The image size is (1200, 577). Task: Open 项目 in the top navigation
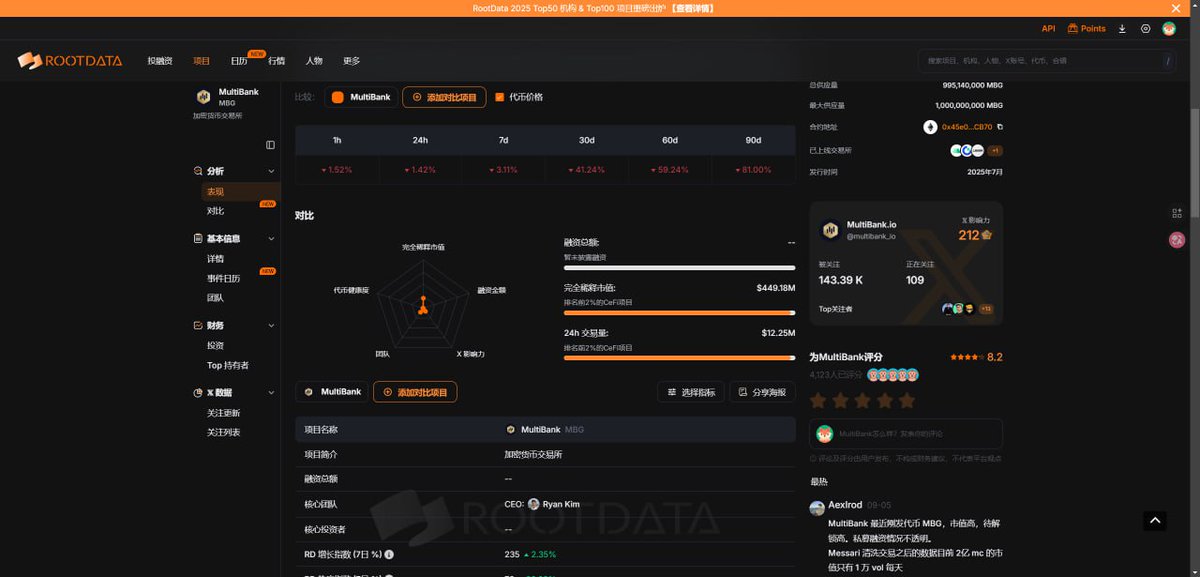click(201, 61)
